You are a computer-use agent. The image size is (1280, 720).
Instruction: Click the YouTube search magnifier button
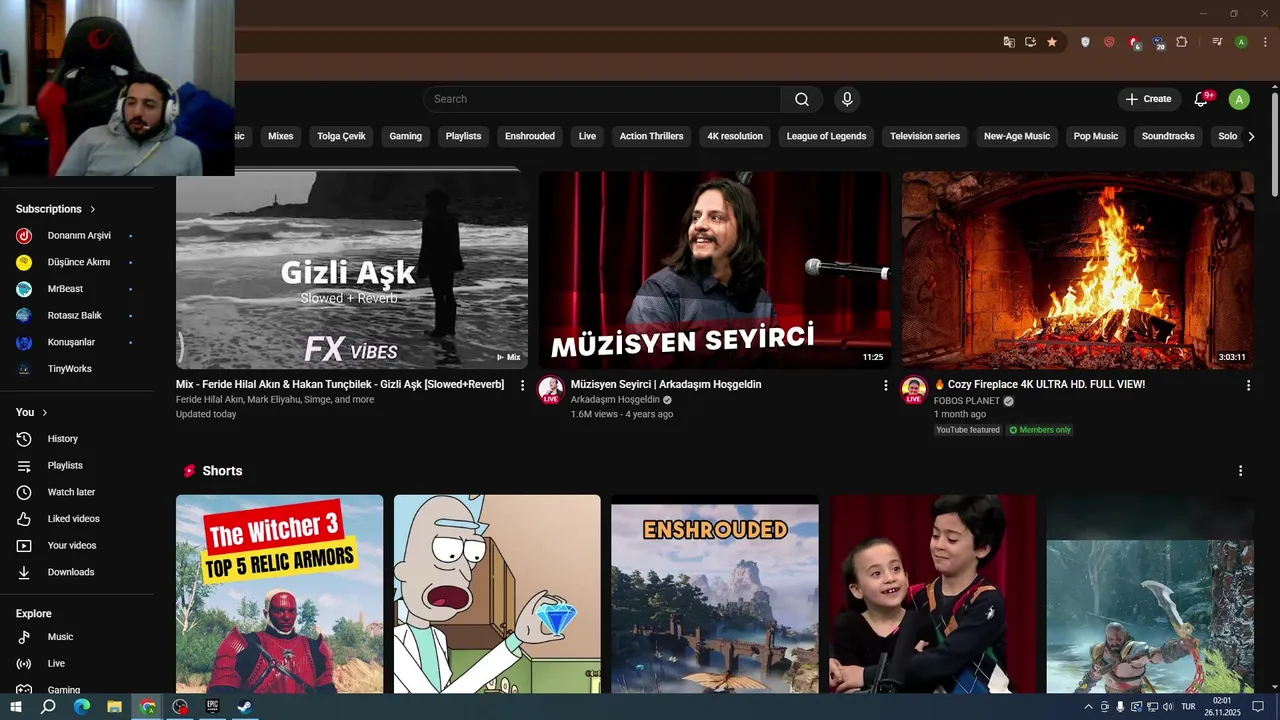pyautogui.click(x=802, y=99)
